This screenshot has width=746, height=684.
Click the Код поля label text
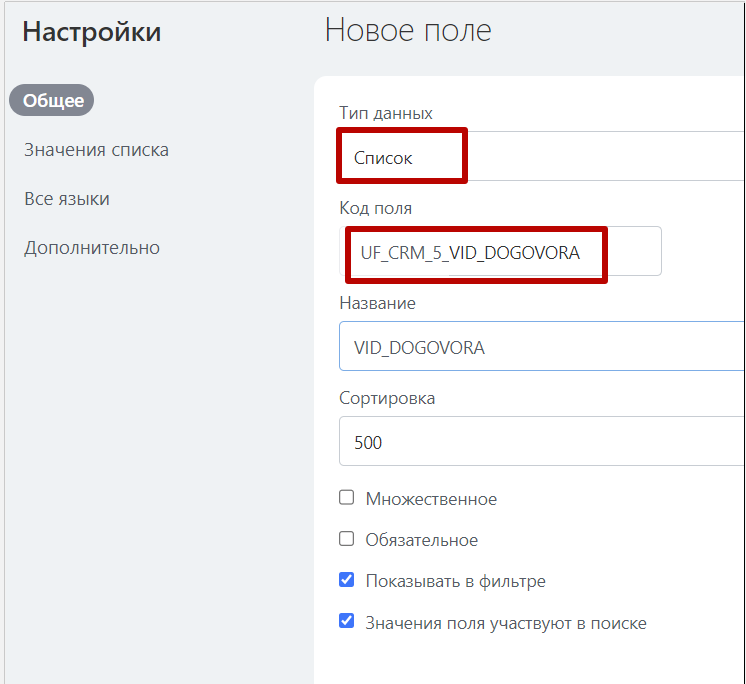pos(375,208)
